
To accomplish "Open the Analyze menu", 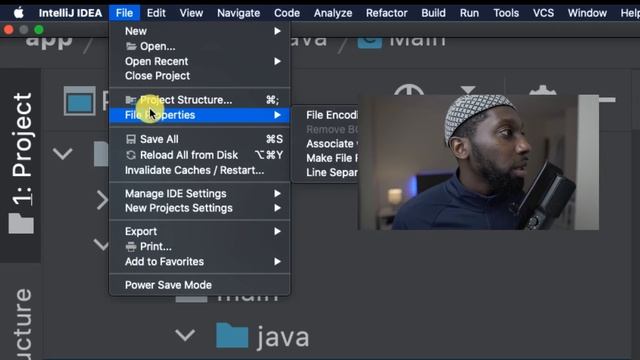I will tap(333, 13).
